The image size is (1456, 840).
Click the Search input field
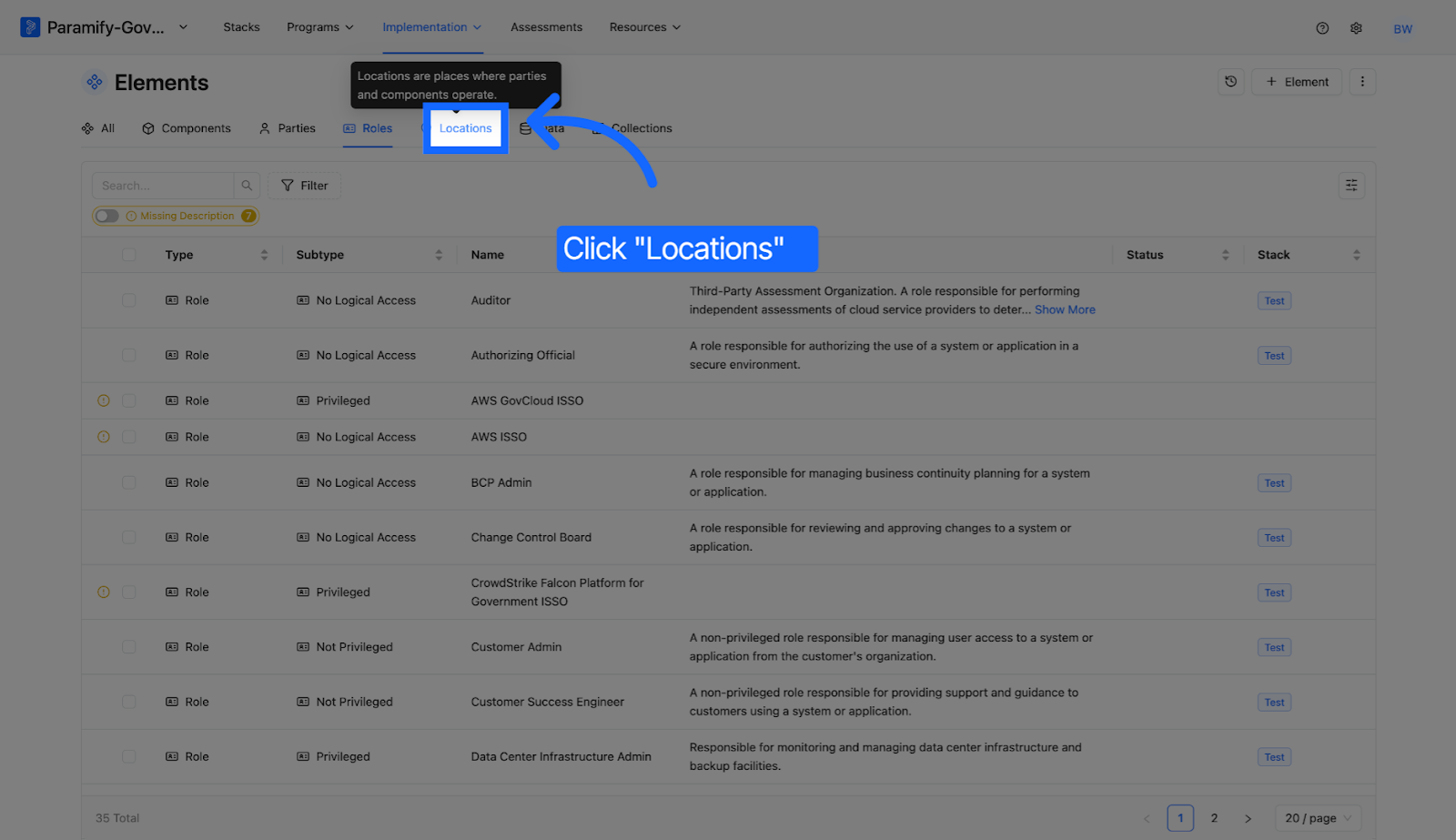(163, 186)
